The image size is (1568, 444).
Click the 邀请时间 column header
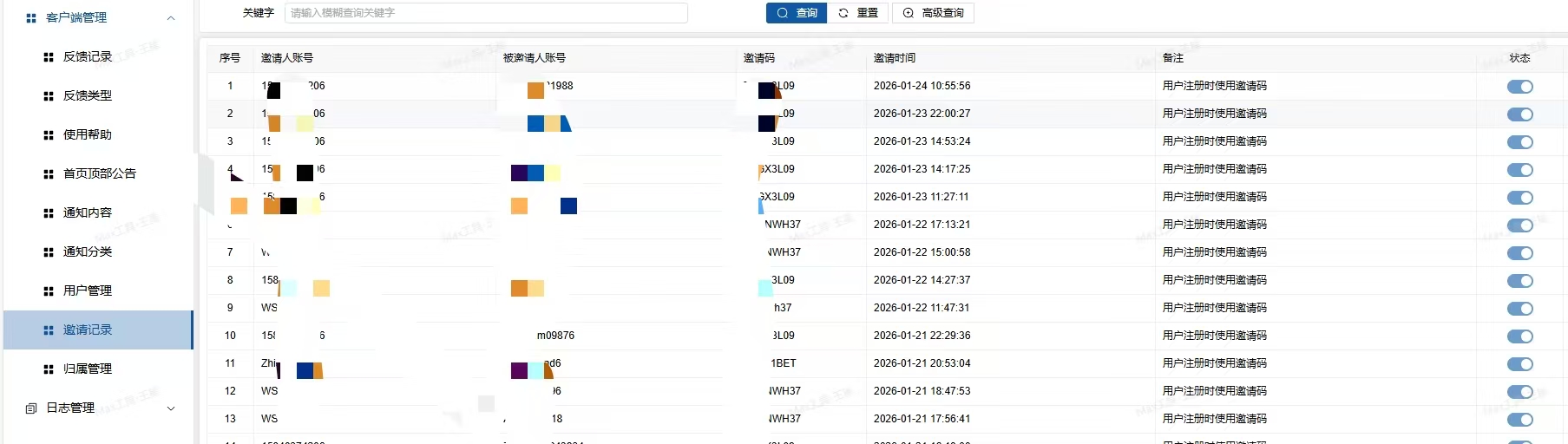[x=895, y=58]
